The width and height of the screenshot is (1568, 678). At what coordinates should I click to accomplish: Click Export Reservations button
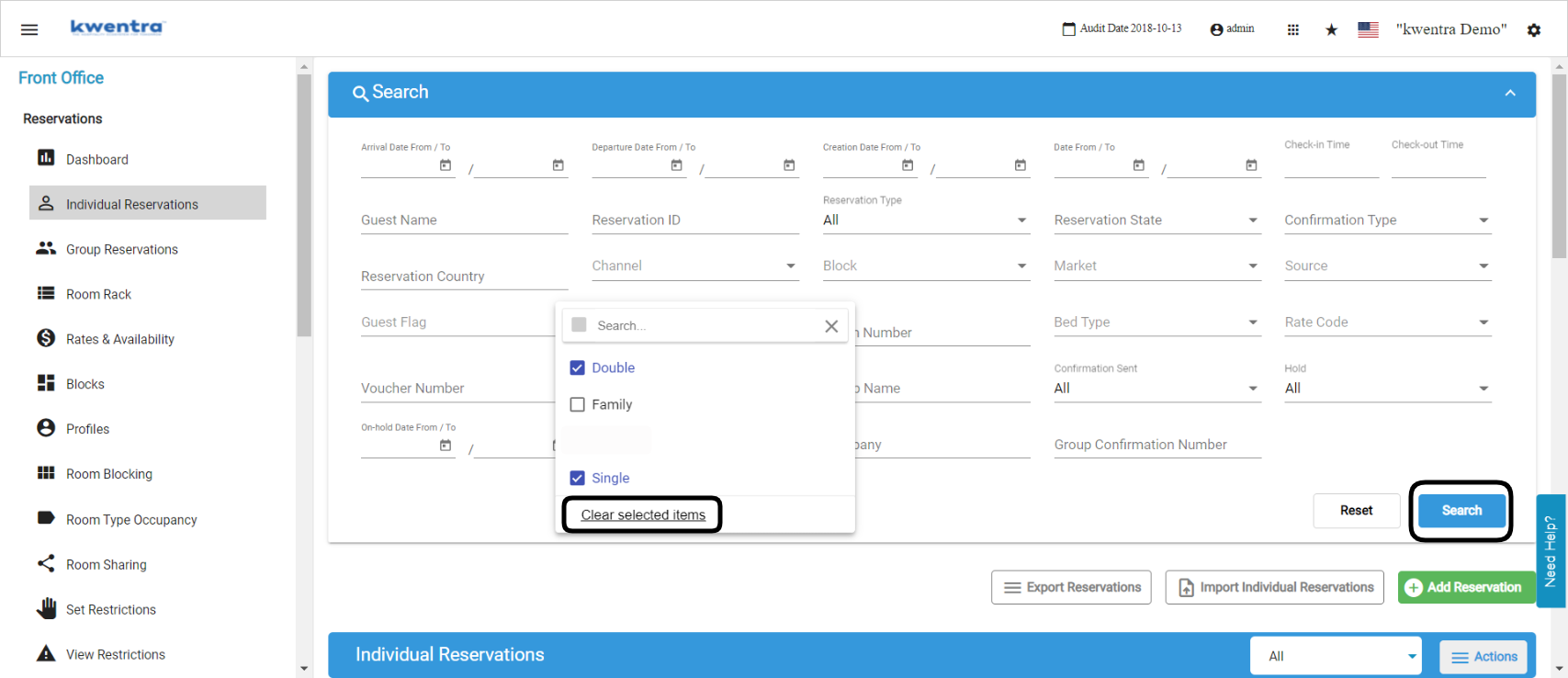coord(1072,587)
